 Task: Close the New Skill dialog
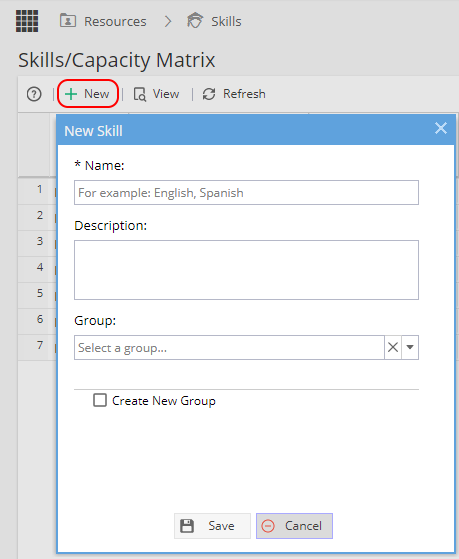point(441,128)
